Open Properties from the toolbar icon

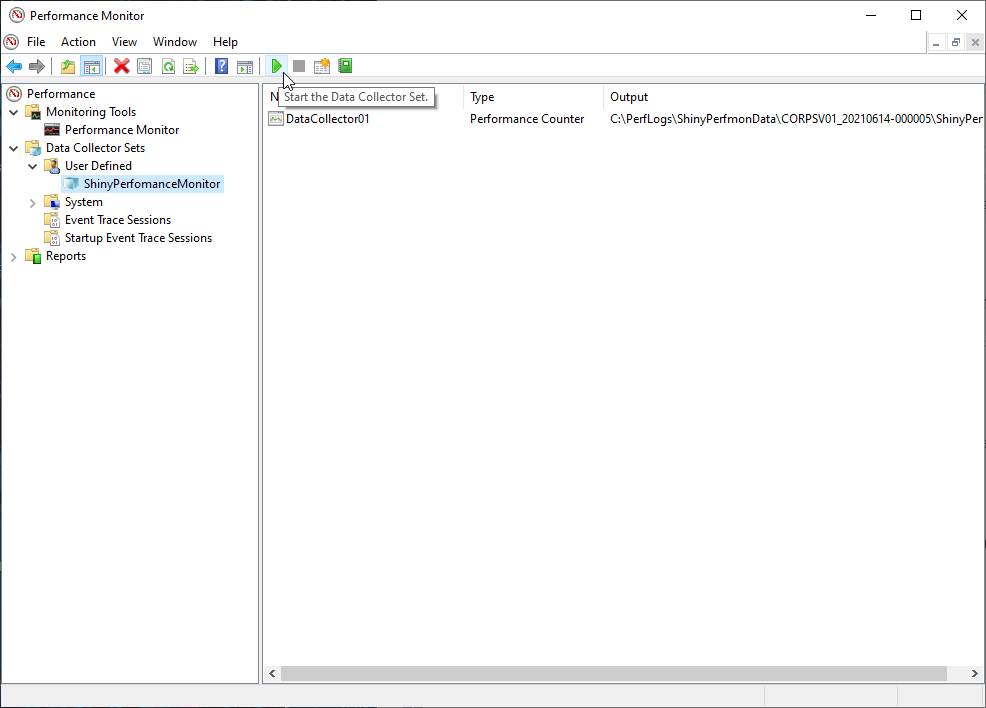[x=145, y=66]
